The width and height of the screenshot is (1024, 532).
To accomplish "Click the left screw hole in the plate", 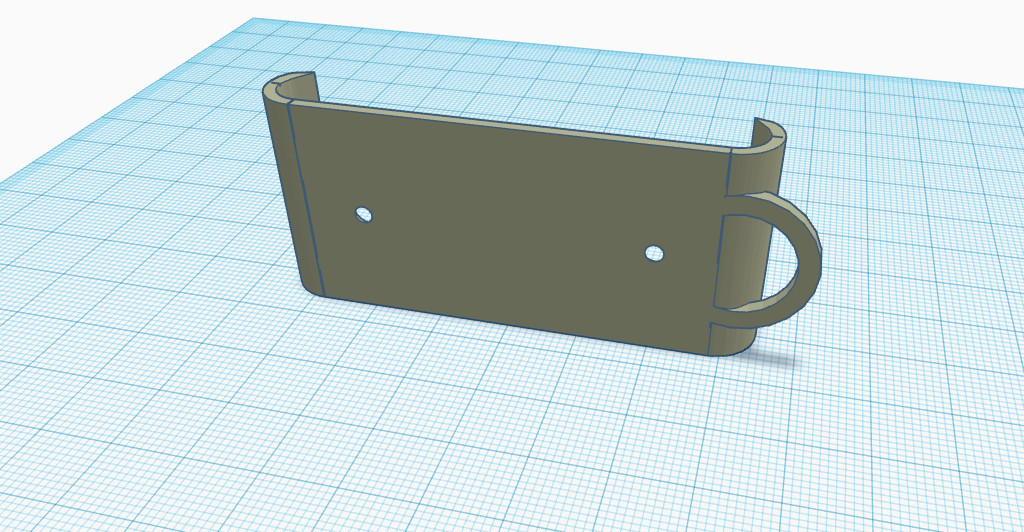I will pos(364,214).
